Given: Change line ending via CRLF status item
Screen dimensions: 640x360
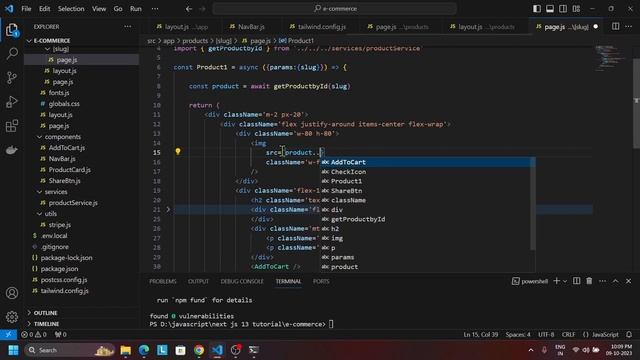Looking at the screenshot, I should [568, 334].
